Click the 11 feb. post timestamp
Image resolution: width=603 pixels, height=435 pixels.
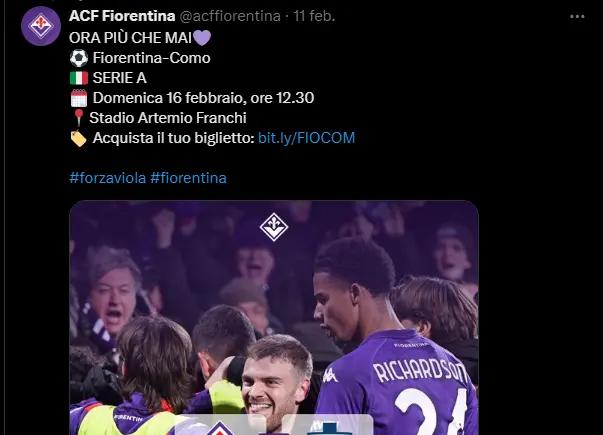(x=314, y=16)
